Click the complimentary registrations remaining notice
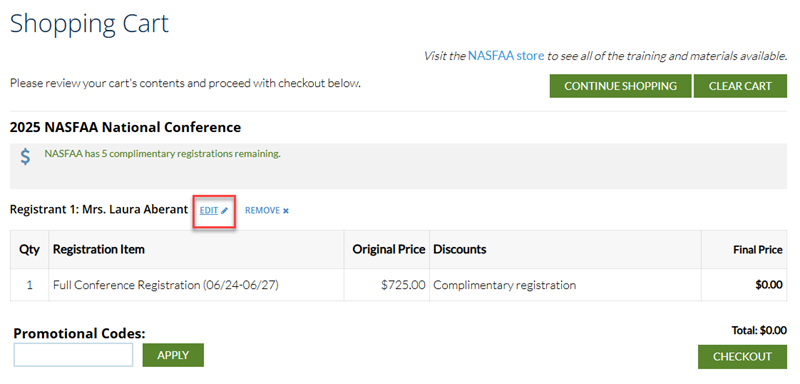Image resolution: width=800 pixels, height=384 pixels. [162, 153]
